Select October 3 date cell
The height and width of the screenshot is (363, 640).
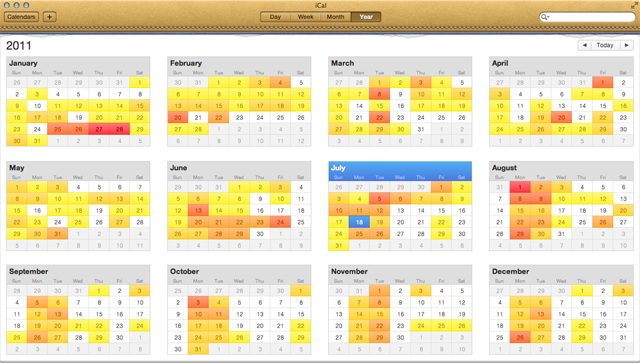pos(198,303)
